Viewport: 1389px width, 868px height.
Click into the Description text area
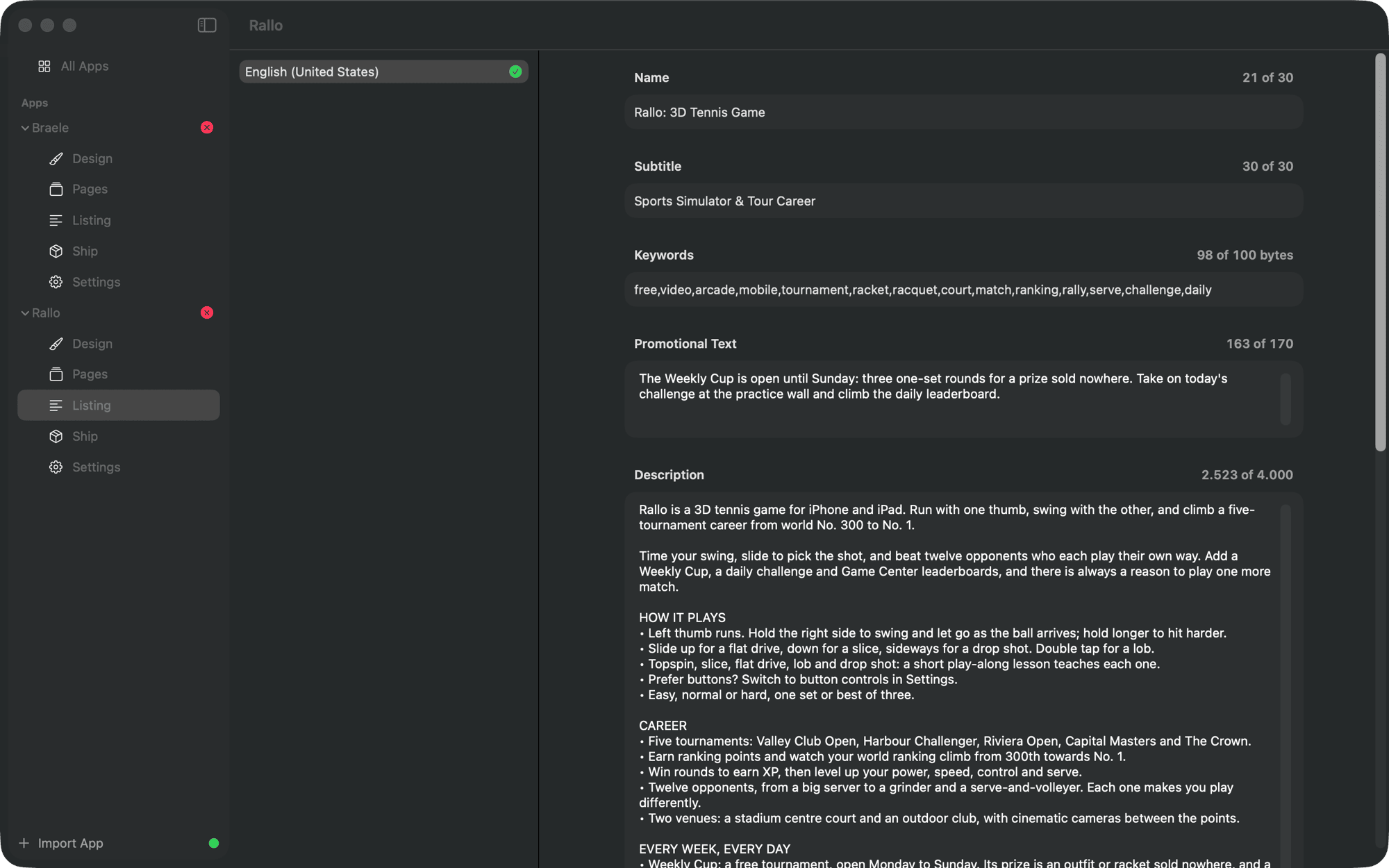[x=963, y=681]
